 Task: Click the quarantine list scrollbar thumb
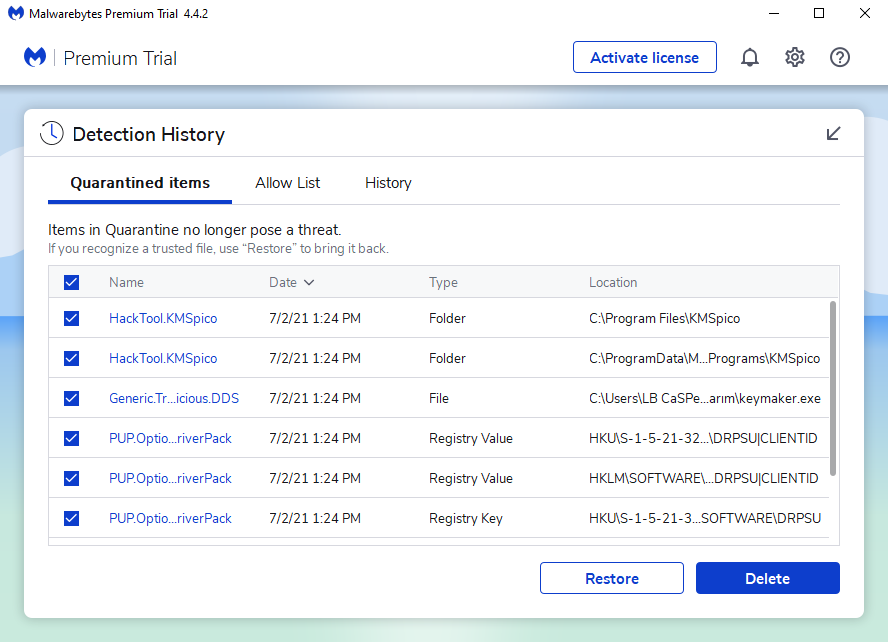pyautogui.click(x=832, y=388)
